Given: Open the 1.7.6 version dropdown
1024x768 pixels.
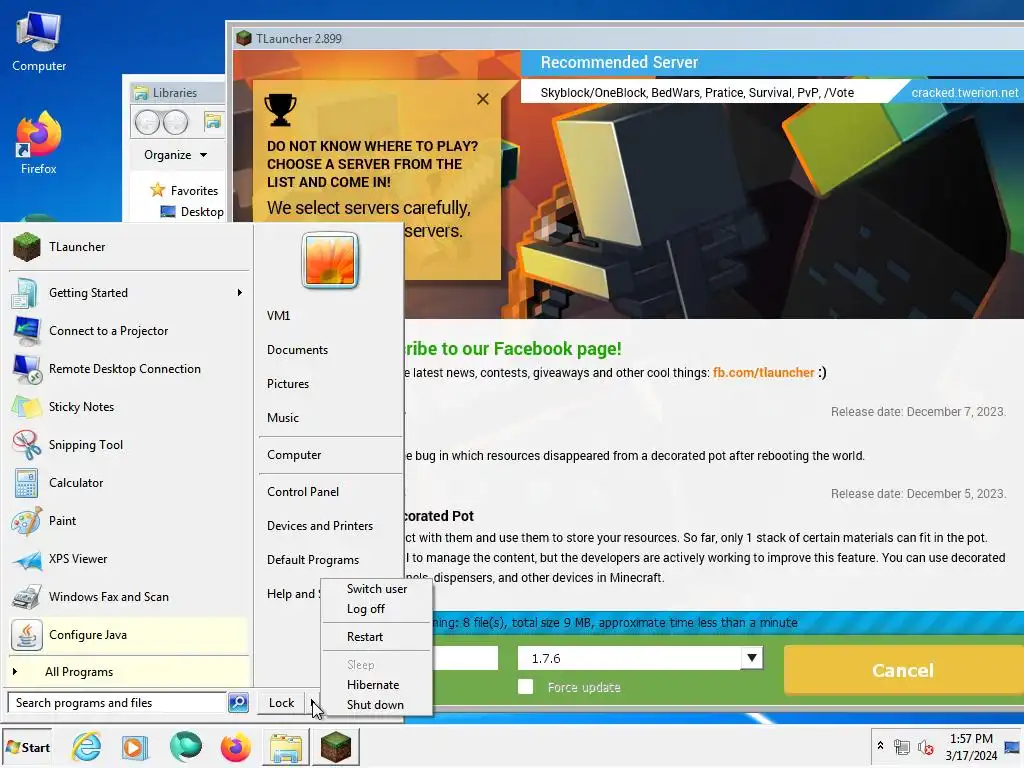Looking at the screenshot, I should 752,658.
